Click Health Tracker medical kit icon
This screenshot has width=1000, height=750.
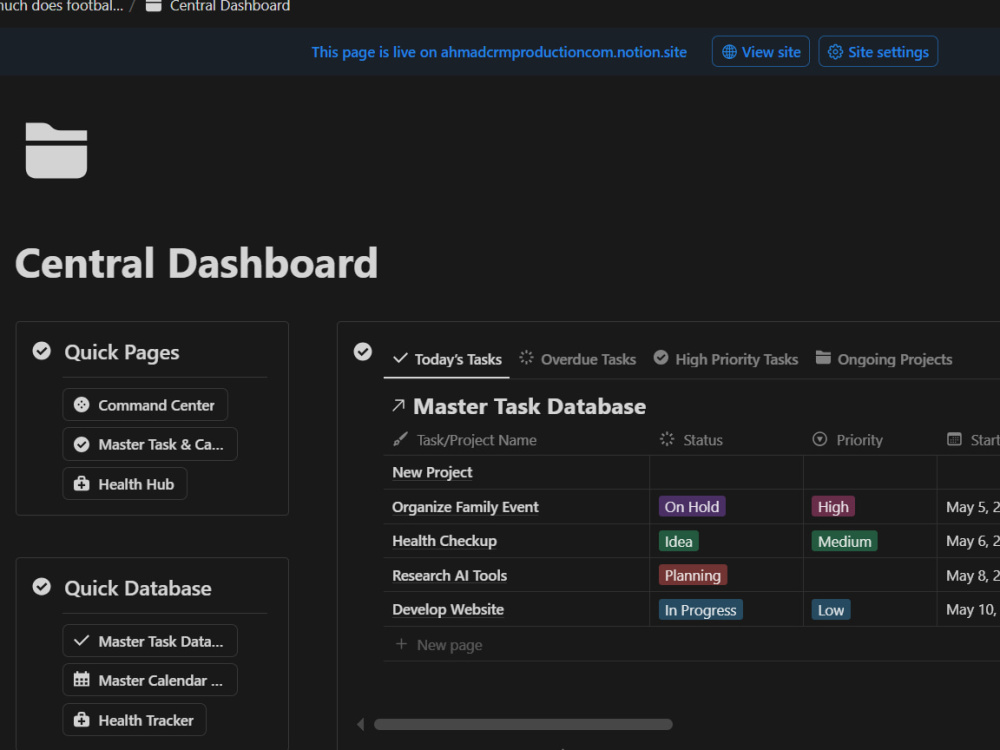tap(82, 720)
